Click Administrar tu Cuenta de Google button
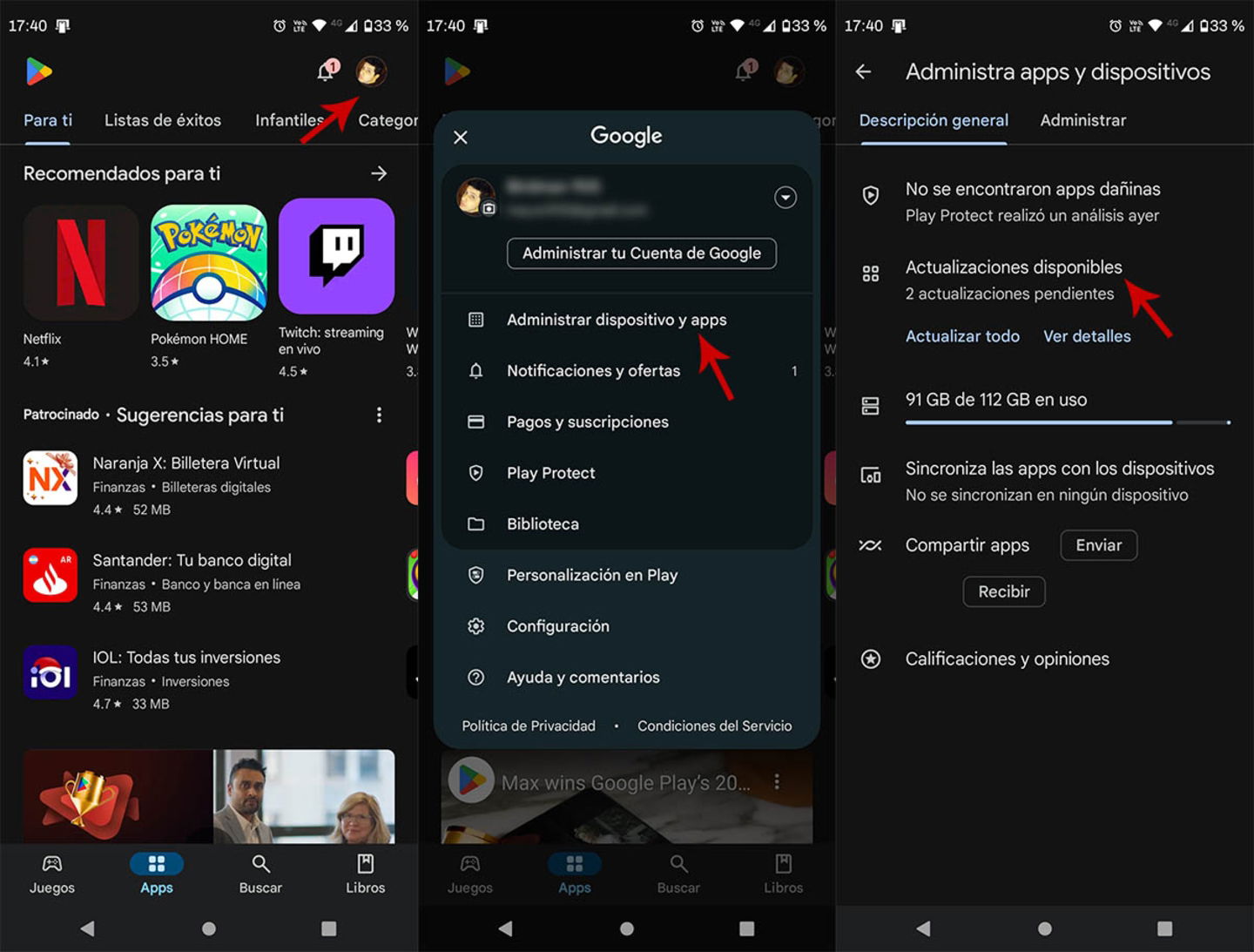The width and height of the screenshot is (1254, 952). (x=642, y=253)
